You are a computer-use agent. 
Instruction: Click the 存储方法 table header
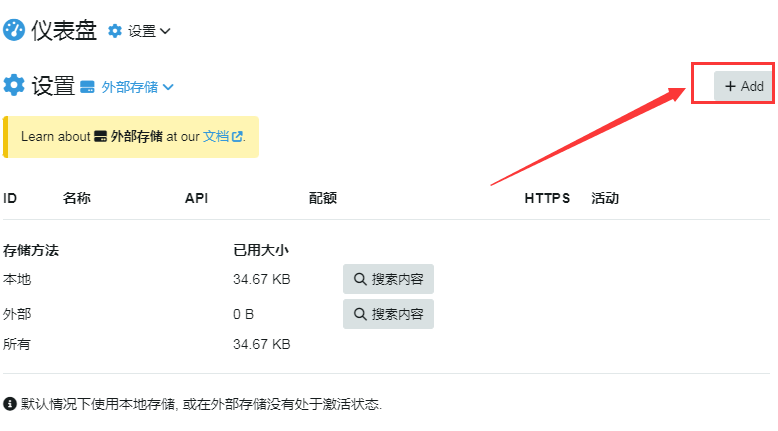click(x=31, y=250)
